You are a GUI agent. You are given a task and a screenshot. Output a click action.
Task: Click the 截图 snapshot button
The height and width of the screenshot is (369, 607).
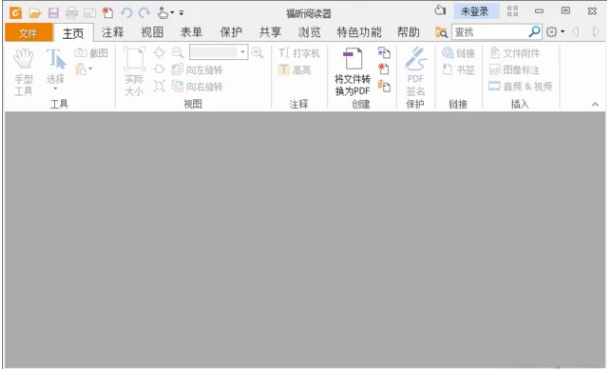(91, 53)
